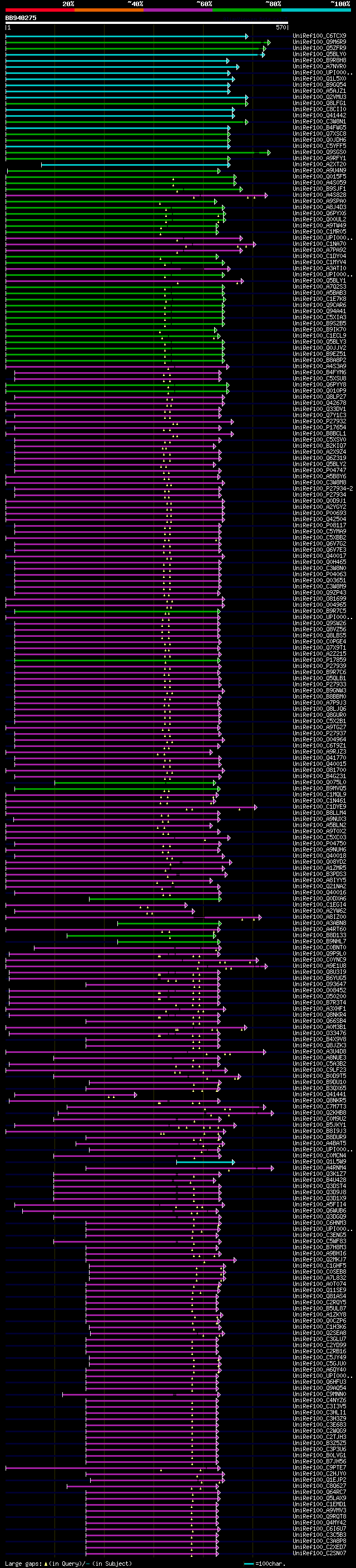Select hit UniRef100_C1MQL9
The height and width of the screenshot is (1568, 356).
click(x=319, y=795)
